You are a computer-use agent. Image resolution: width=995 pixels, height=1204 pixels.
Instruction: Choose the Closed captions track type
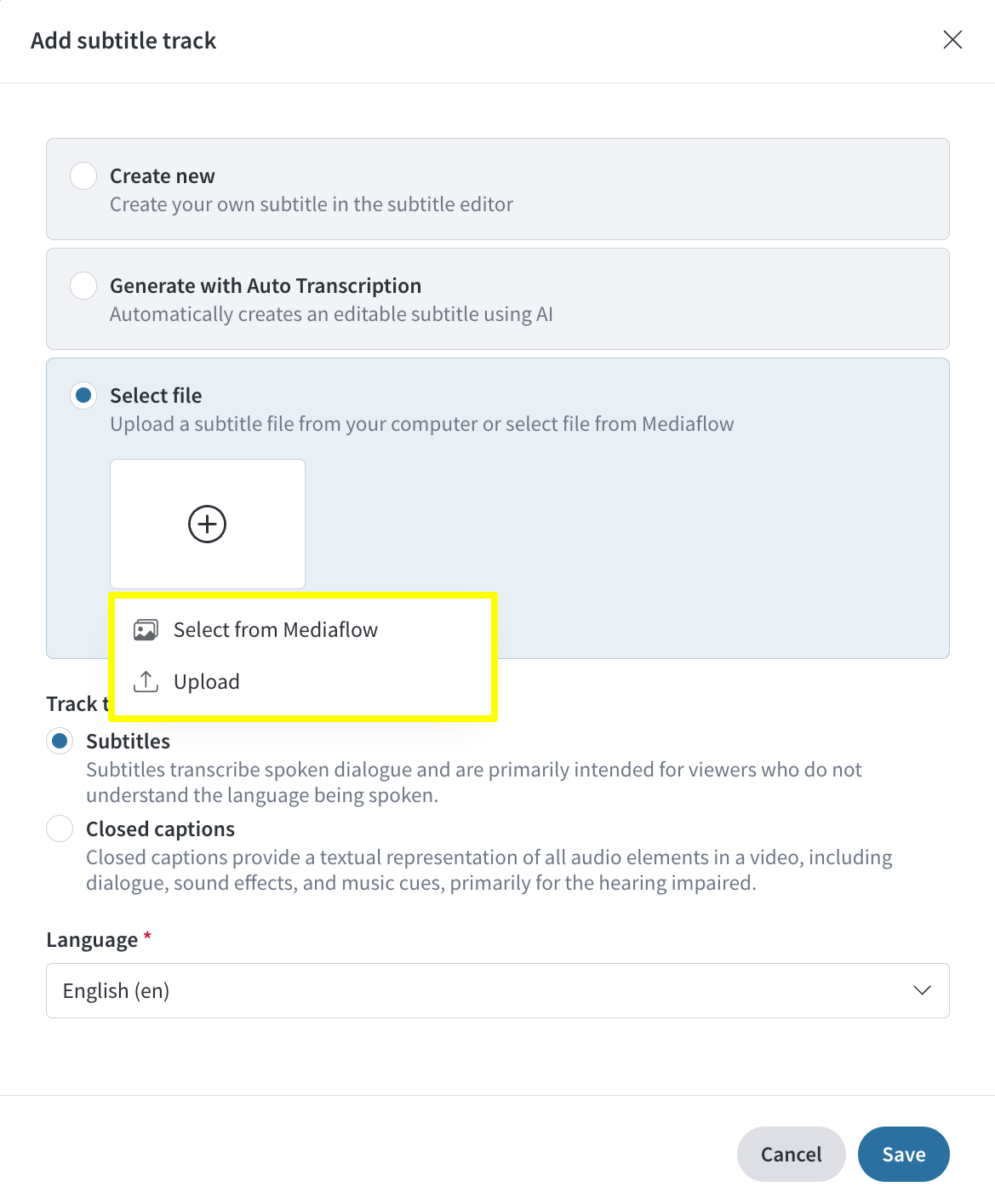point(60,829)
